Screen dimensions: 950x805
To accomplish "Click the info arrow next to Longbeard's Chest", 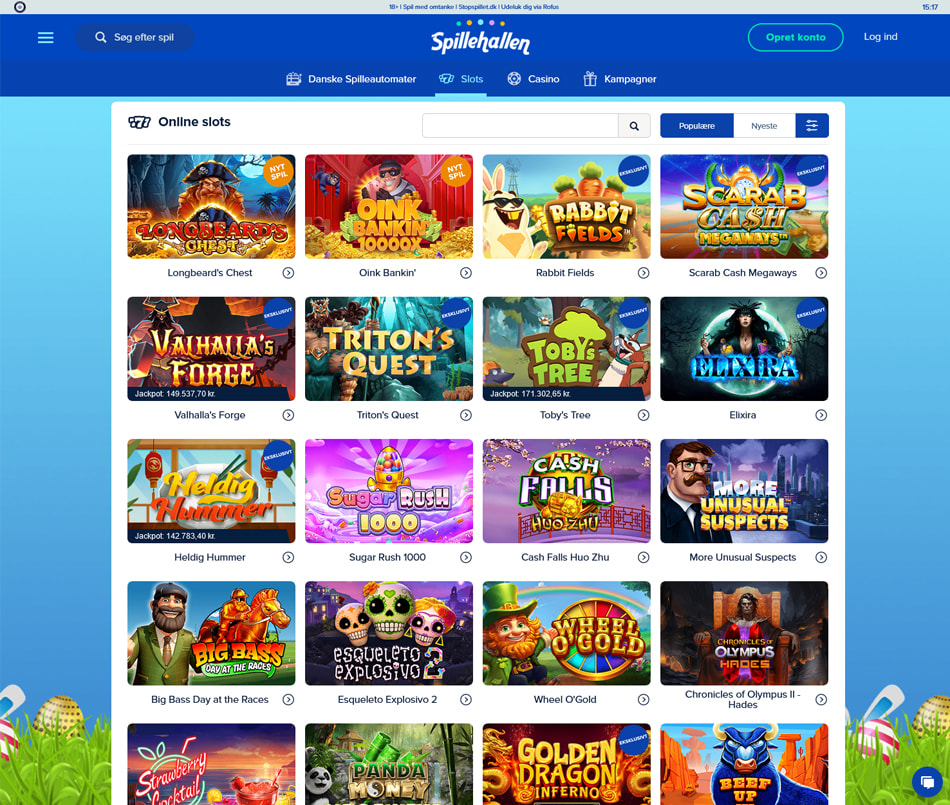I will (288, 273).
